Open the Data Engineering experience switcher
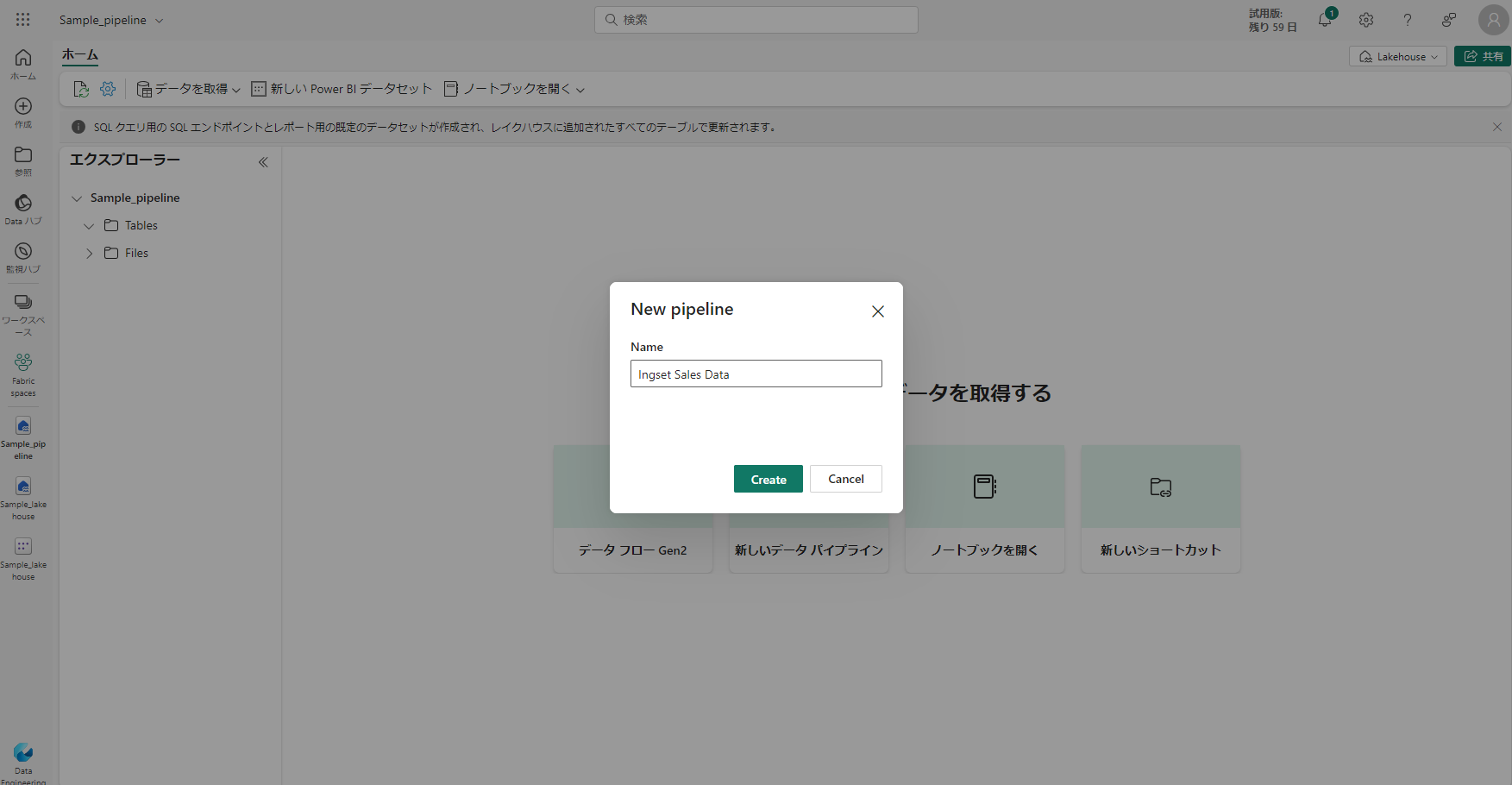The width and height of the screenshot is (1512, 785). point(23,763)
